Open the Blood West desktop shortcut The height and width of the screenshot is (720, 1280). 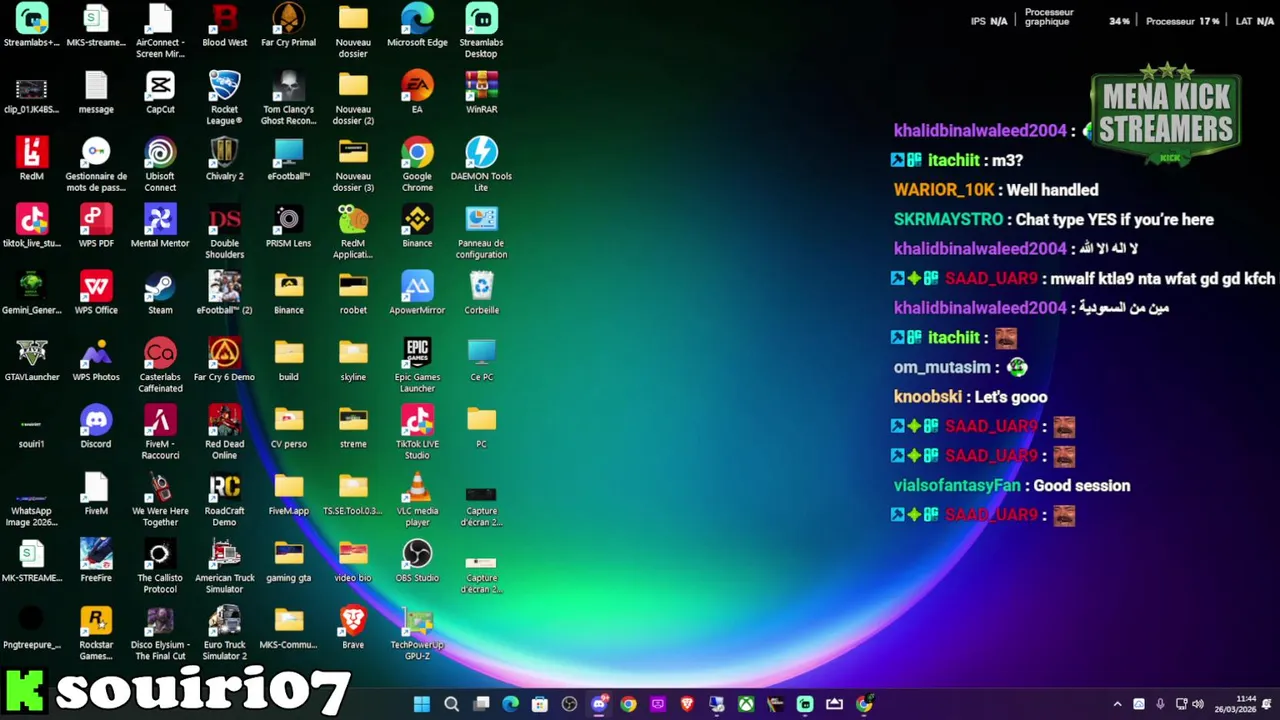[224, 26]
